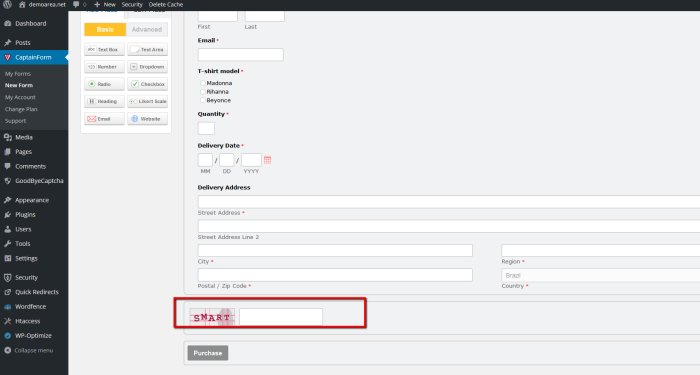The image size is (700, 375).
Task: Click the Wordfence sidebar icon
Action: pyautogui.click(x=8, y=307)
